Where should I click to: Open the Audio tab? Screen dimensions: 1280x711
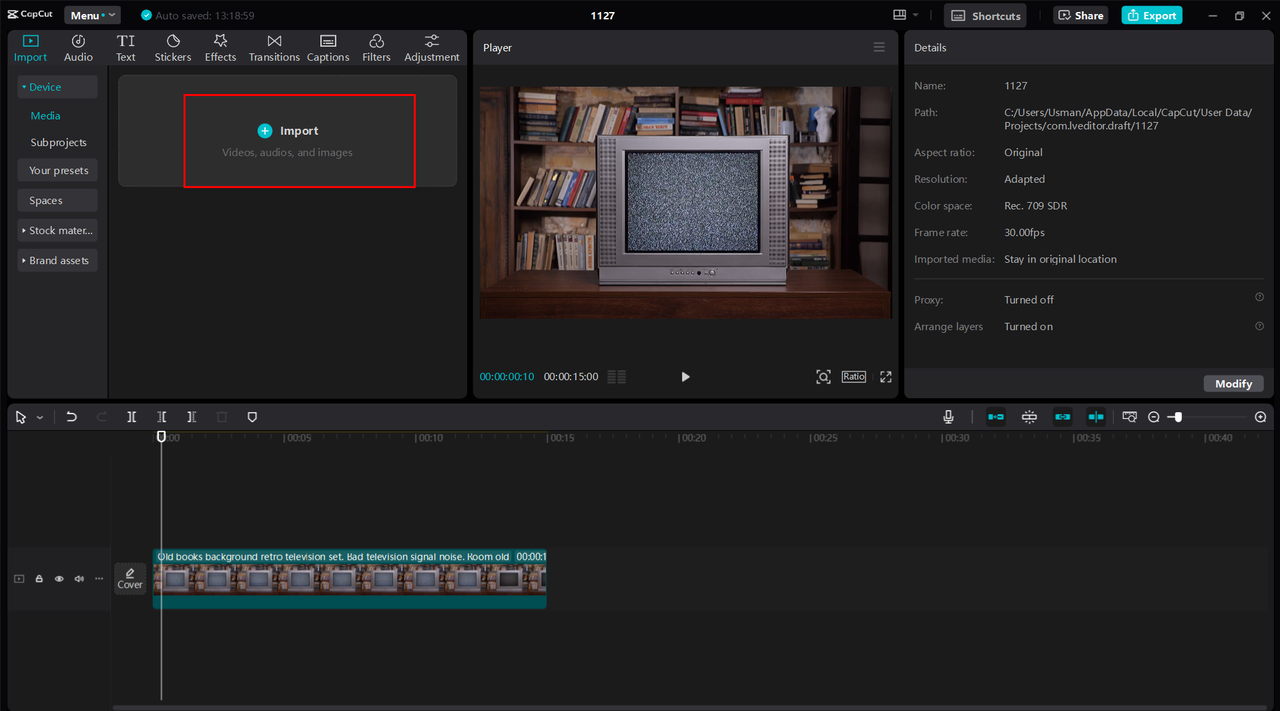[78, 48]
